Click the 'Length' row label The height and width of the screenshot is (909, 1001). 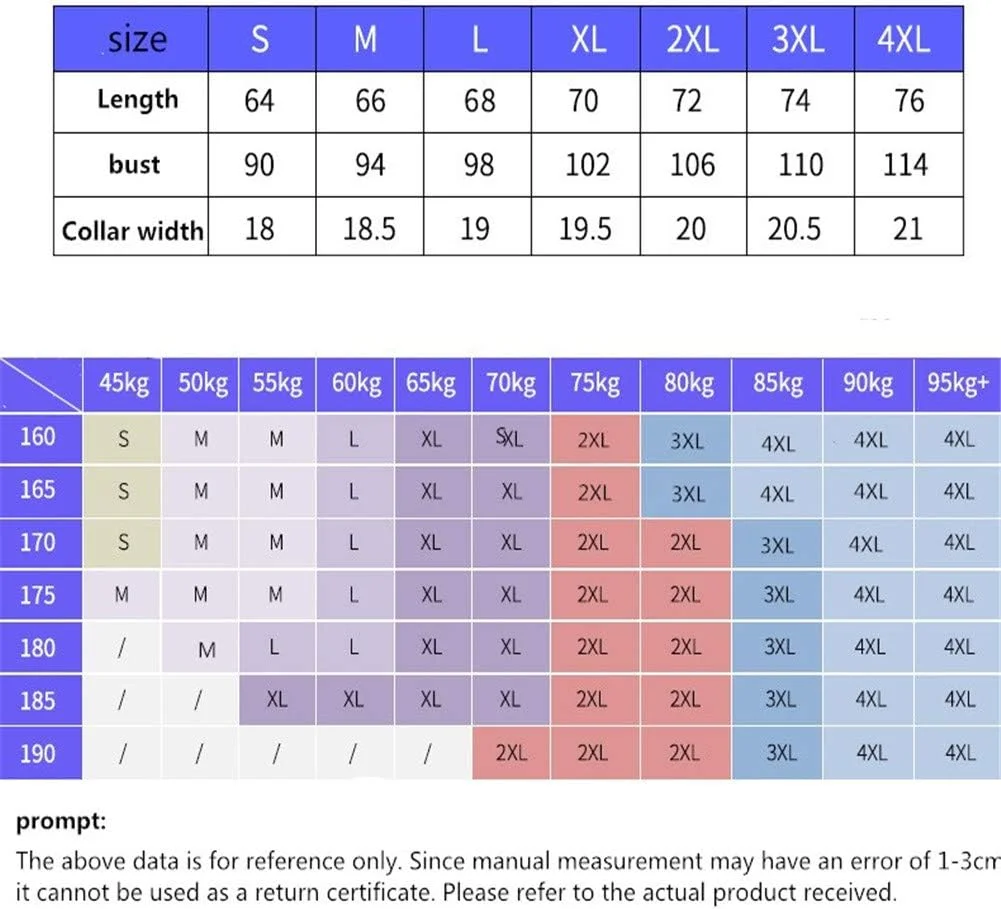tap(138, 99)
